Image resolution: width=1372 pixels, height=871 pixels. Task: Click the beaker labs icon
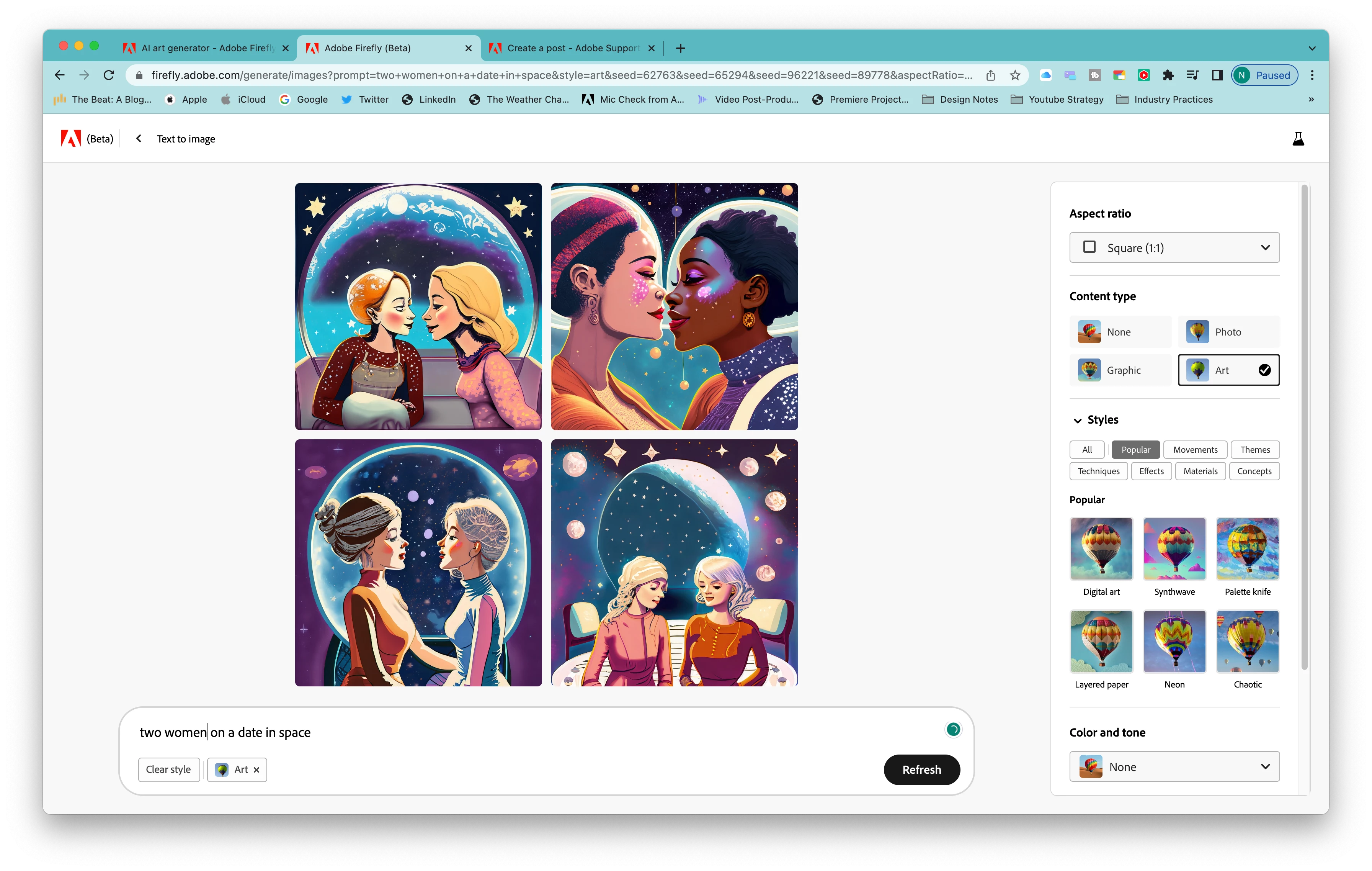coord(1298,139)
